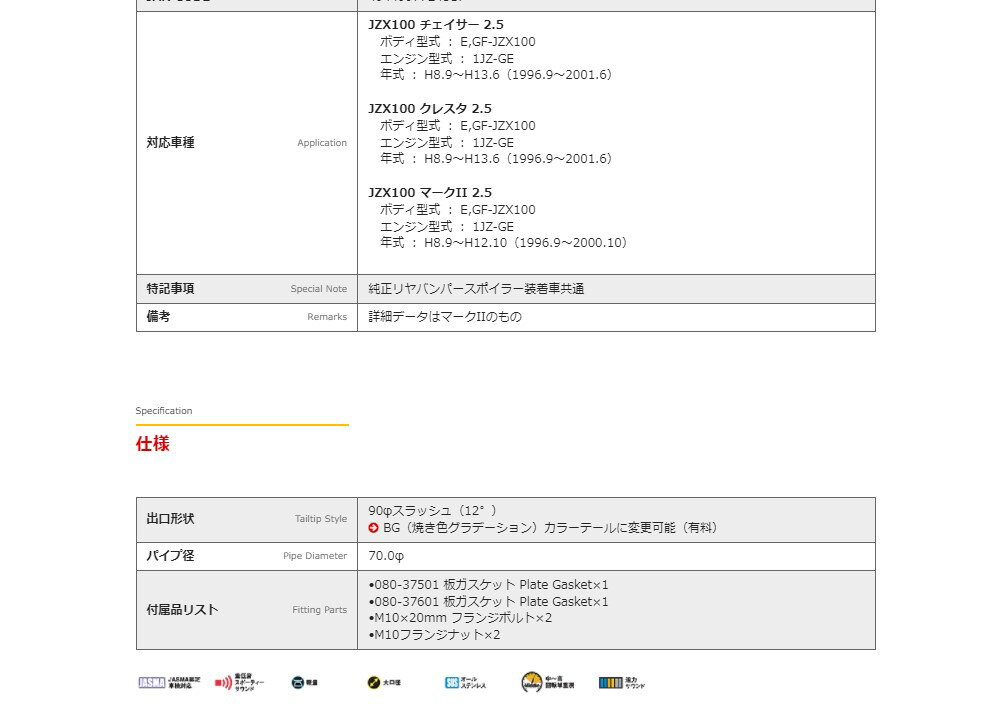Click the 対応車種 Application row label
Viewport: 994px width, 718px height.
(171, 143)
